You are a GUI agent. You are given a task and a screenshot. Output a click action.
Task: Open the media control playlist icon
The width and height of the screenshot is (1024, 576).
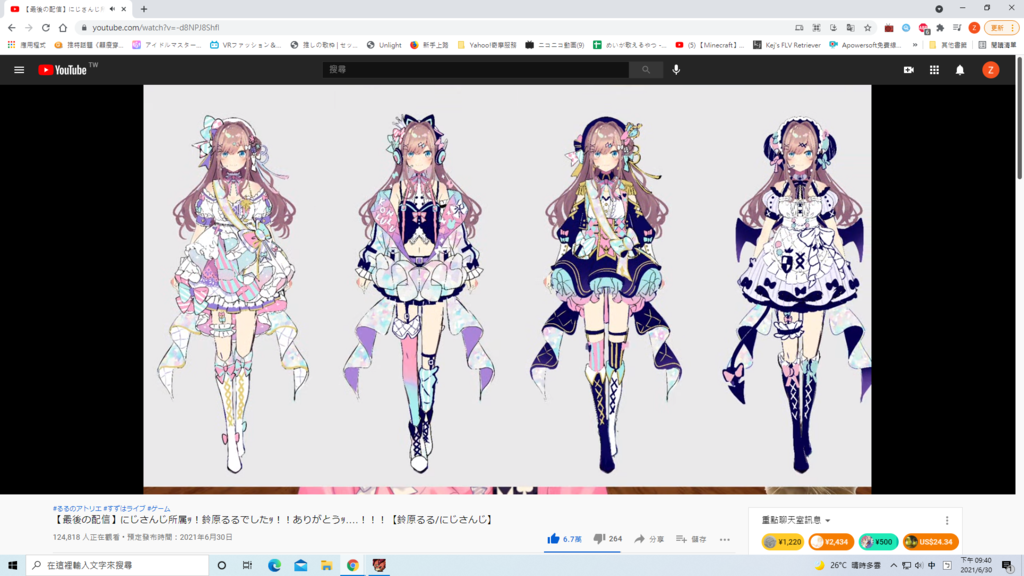(x=957, y=27)
